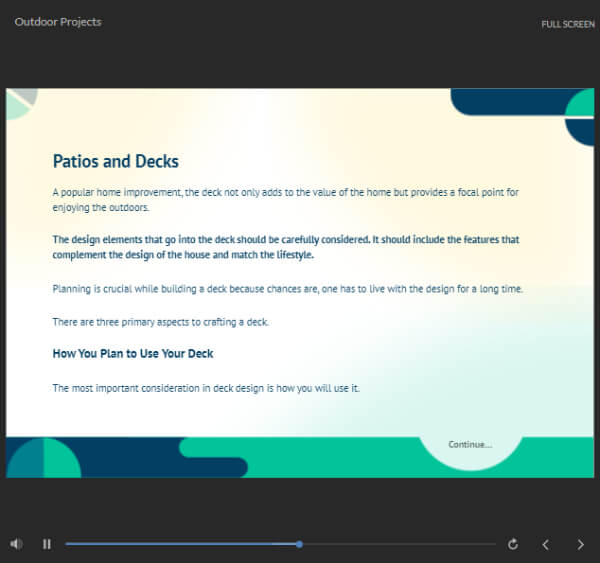Click the Continue... button
This screenshot has height=563, width=600.
(469, 444)
